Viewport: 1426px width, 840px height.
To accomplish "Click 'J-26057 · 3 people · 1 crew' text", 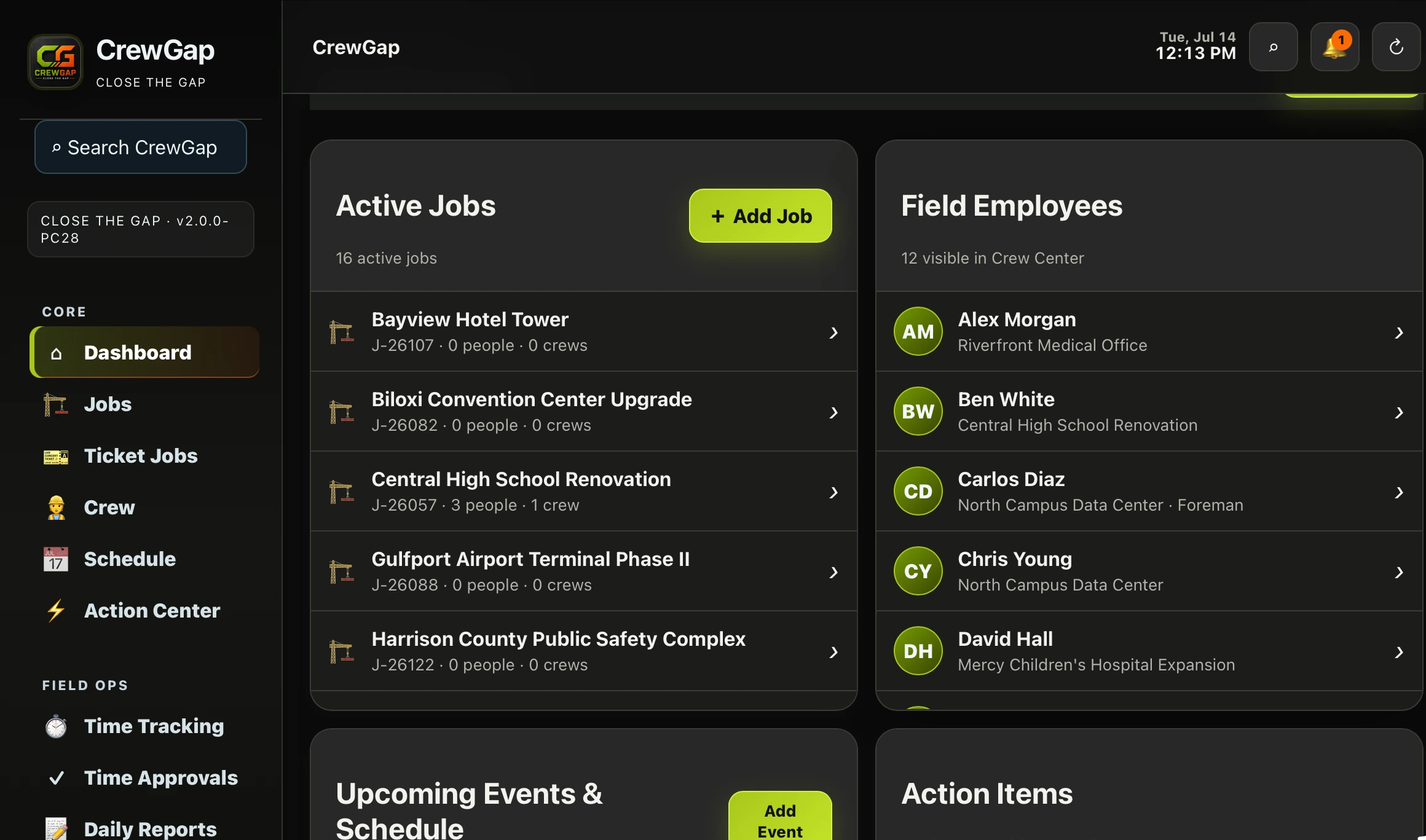I will point(475,505).
